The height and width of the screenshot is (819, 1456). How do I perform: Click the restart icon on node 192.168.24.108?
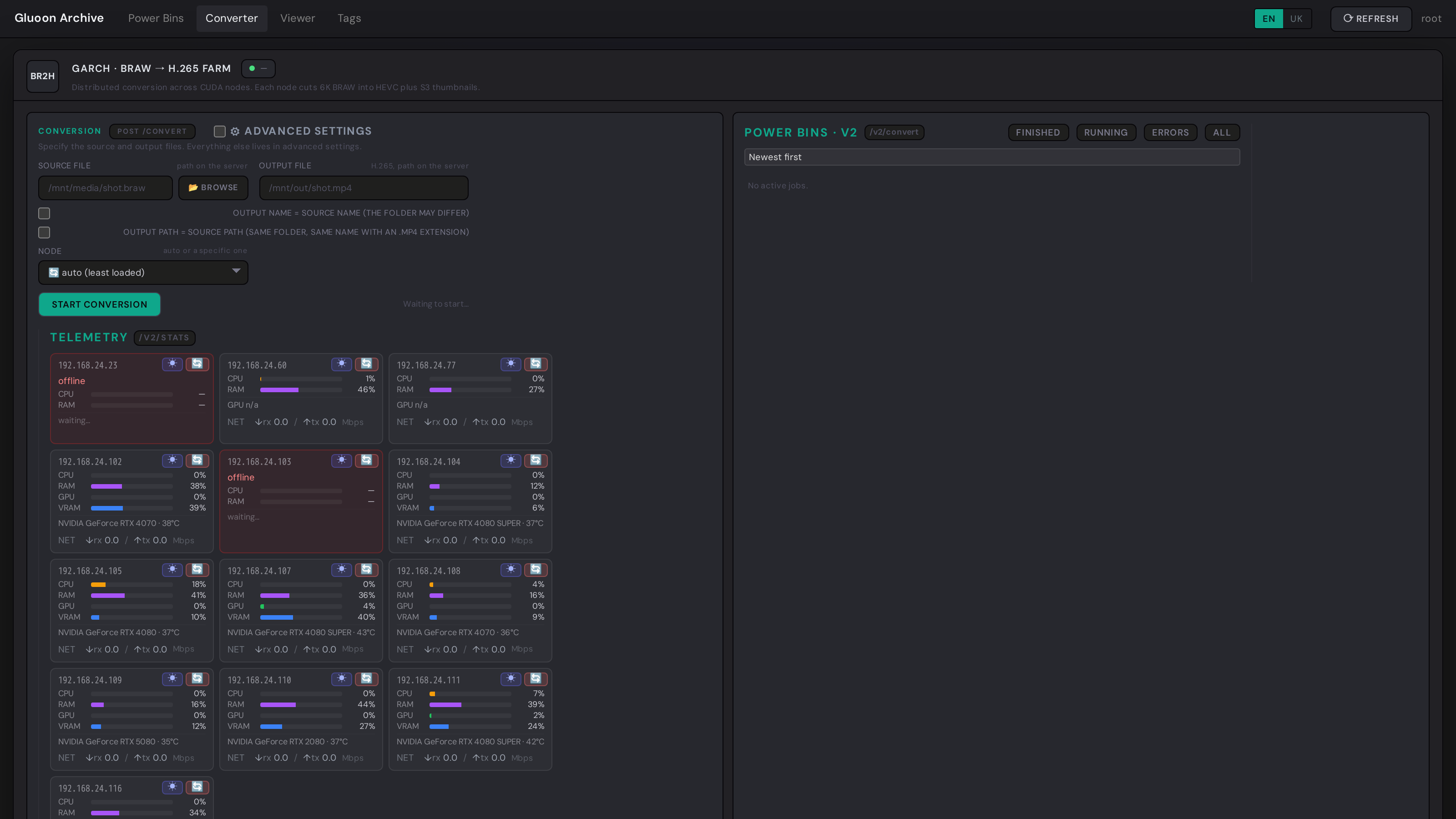[x=536, y=570]
